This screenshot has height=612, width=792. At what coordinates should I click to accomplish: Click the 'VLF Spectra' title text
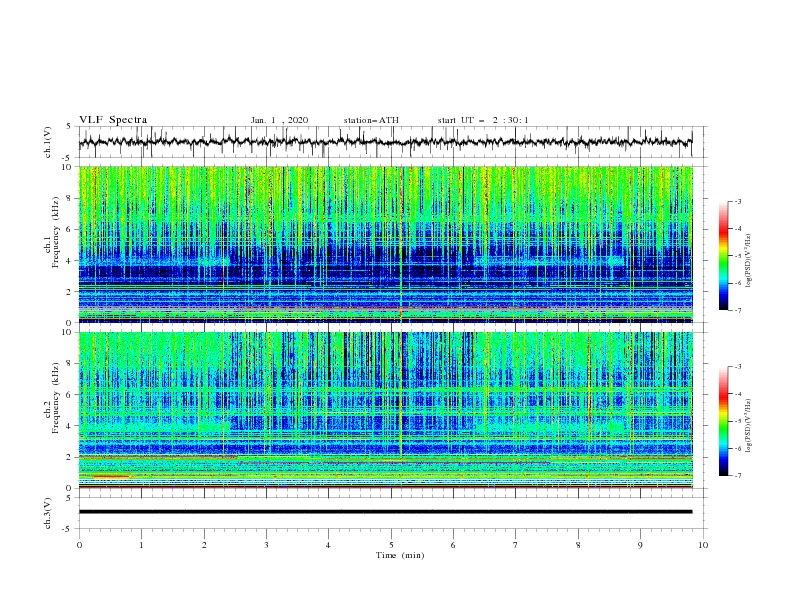pyautogui.click(x=113, y=120)
